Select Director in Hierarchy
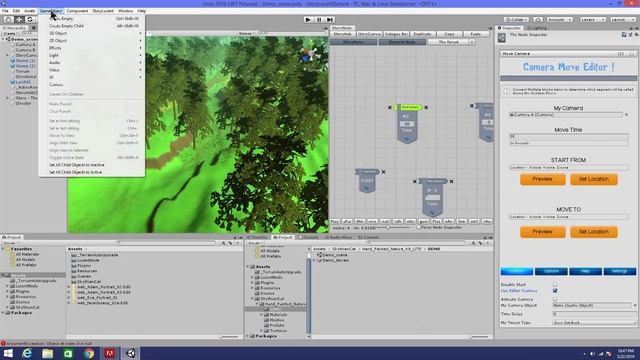This screenshot has height=360, width=640. pyautogui.click(x=23, y=103)
